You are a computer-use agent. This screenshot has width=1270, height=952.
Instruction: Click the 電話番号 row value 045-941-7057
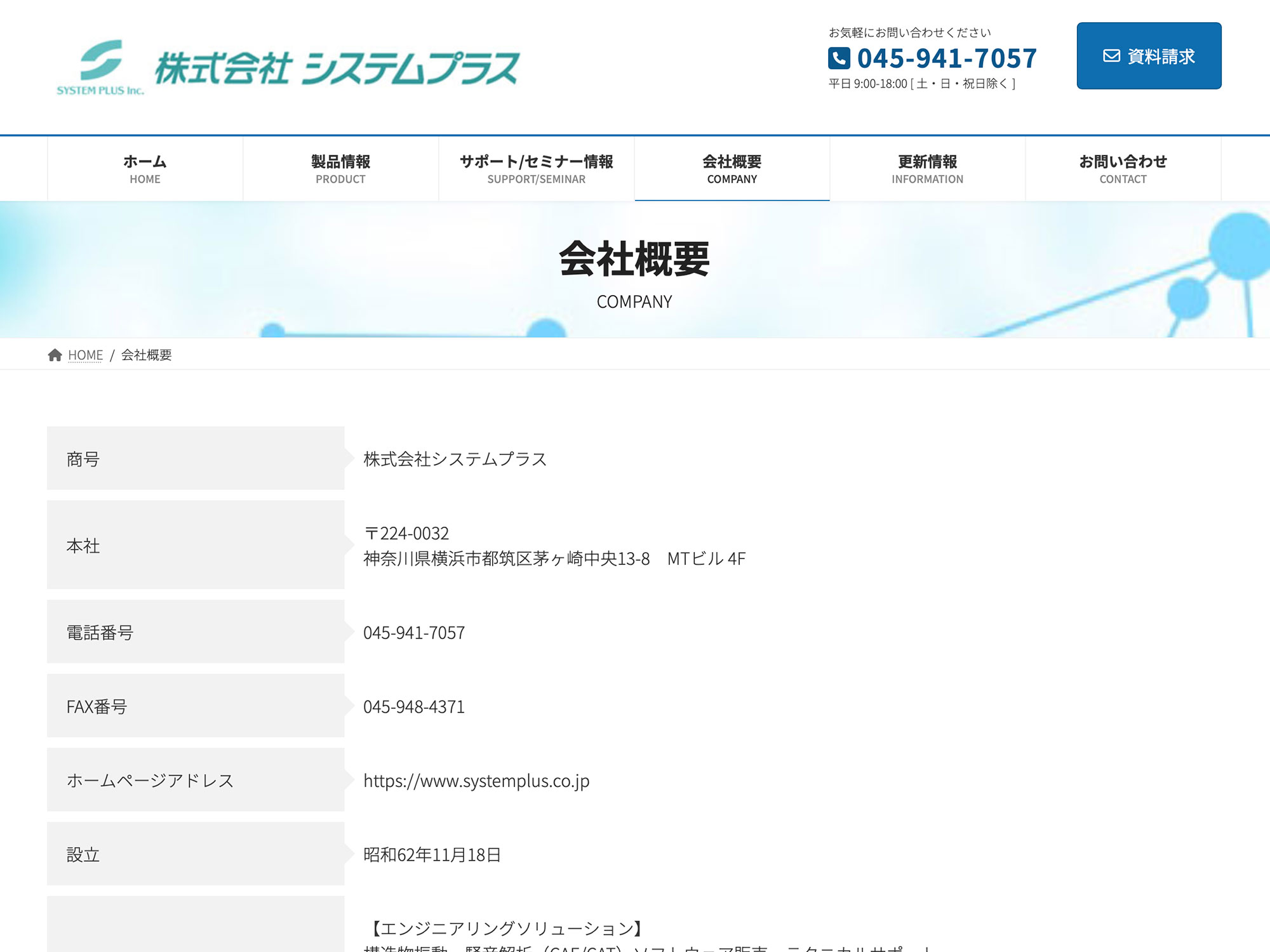tap(414, 633)
